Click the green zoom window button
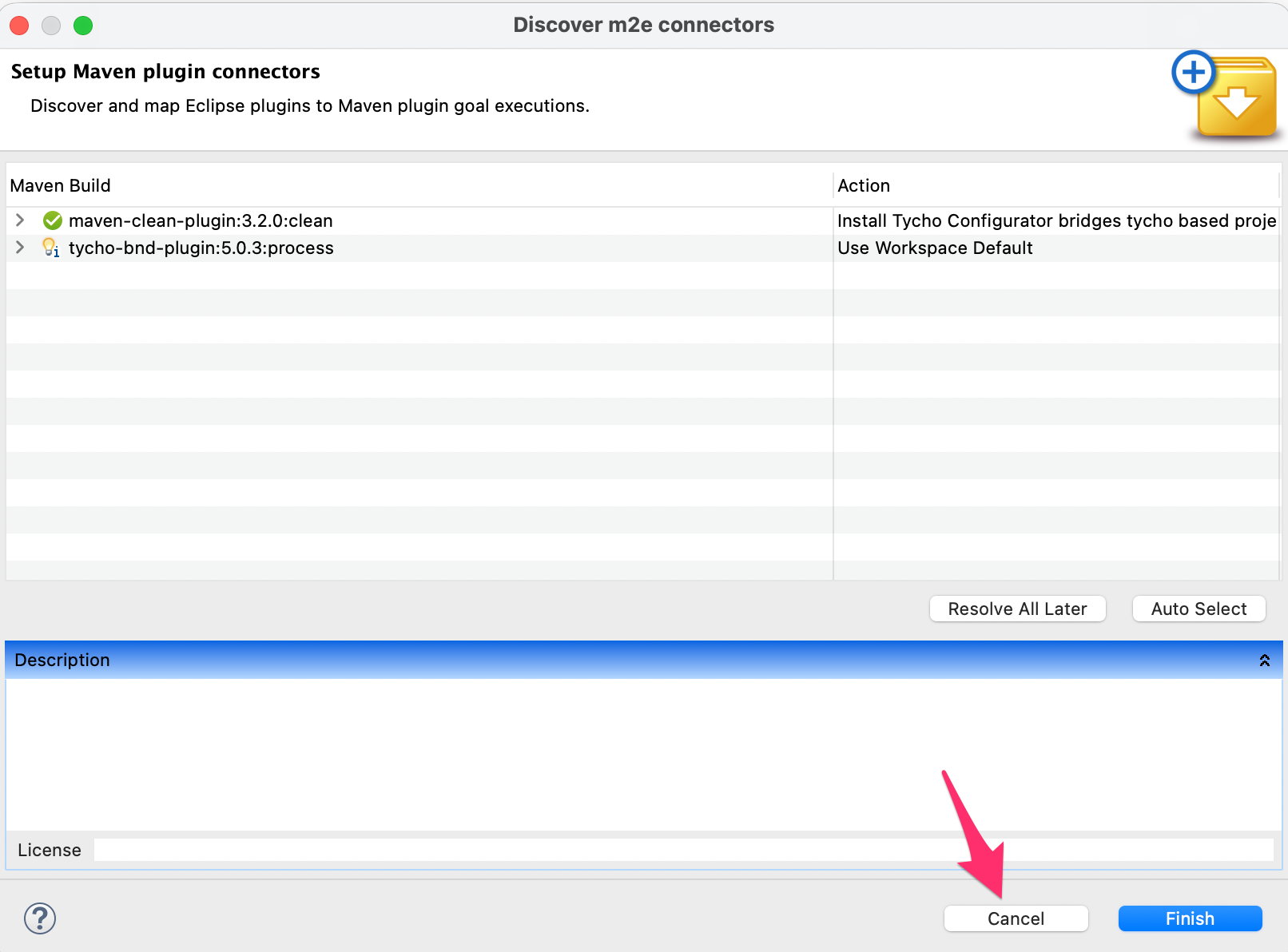Viewport: 1288px width, 952px height. tap(83, 26)
